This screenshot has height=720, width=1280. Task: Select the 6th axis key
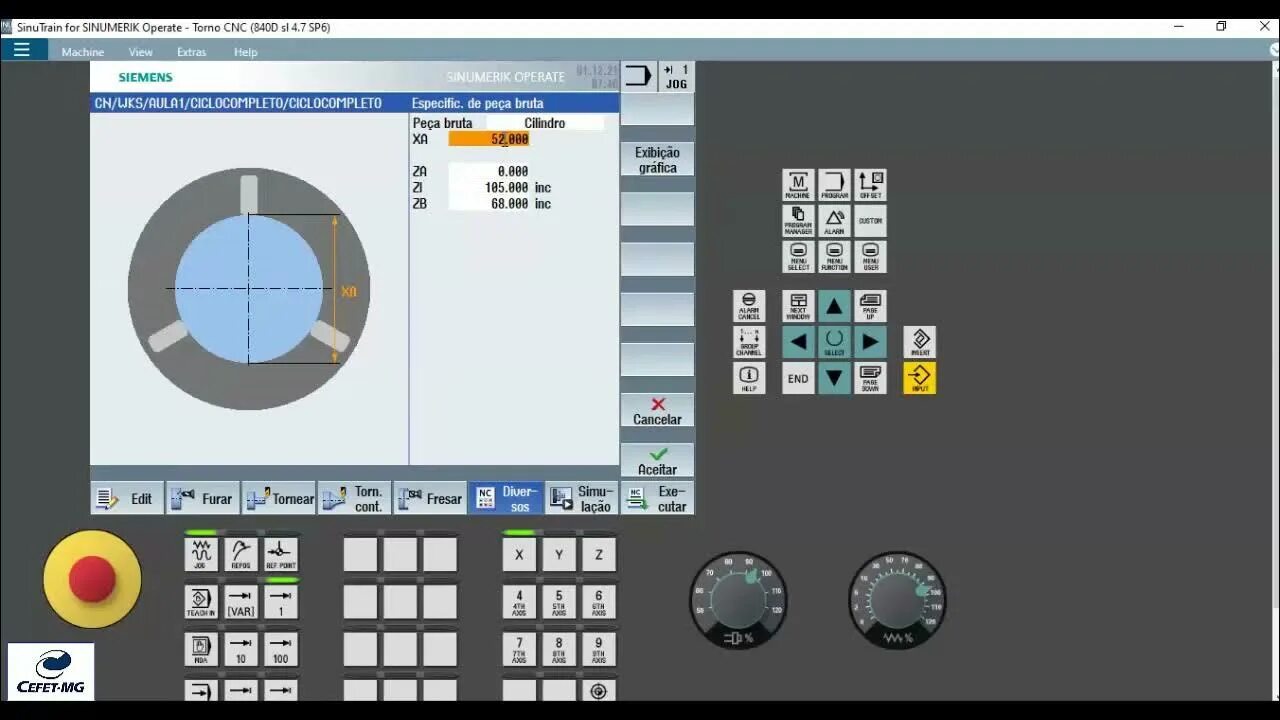point(599,602)
